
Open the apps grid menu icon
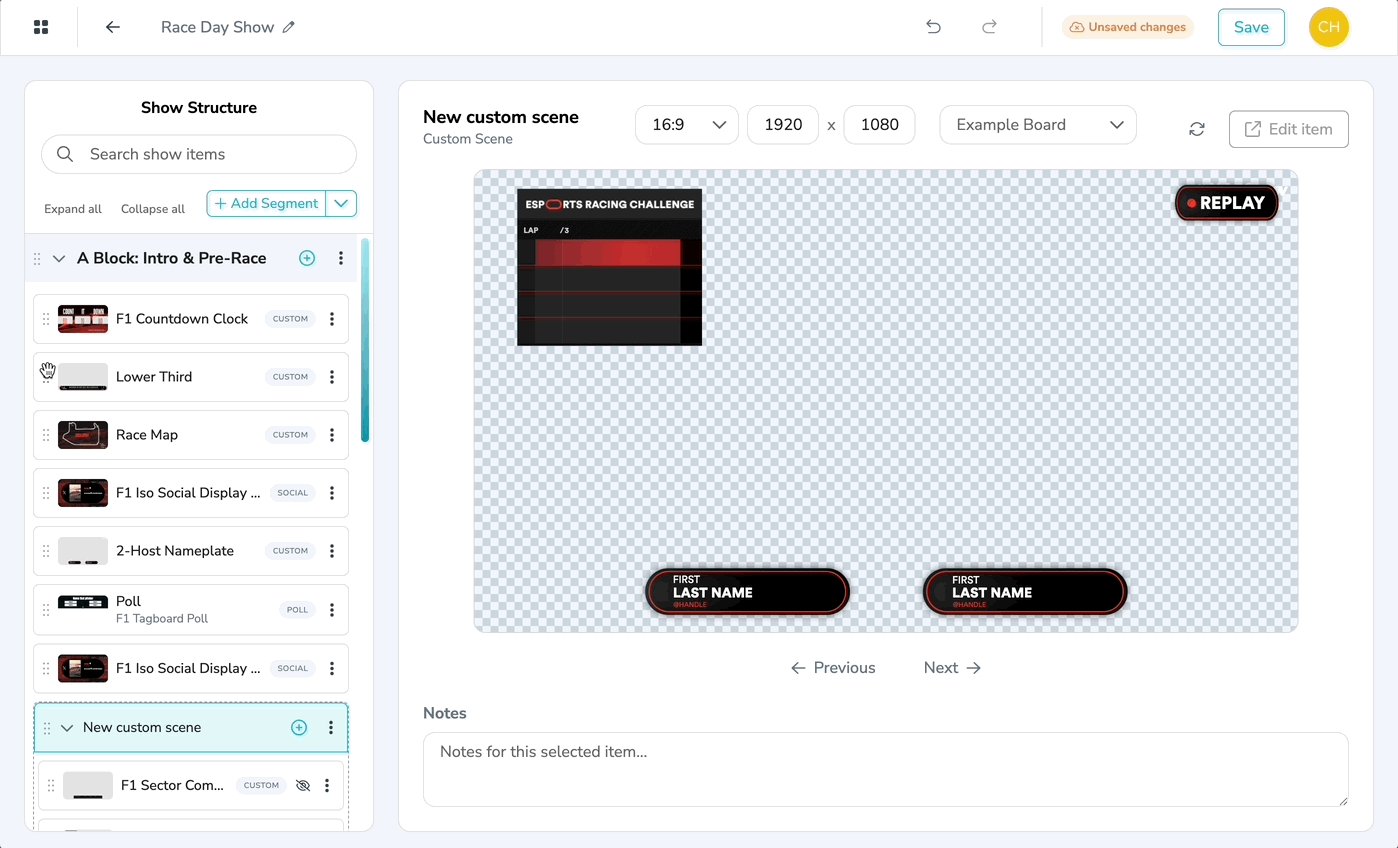41,27
